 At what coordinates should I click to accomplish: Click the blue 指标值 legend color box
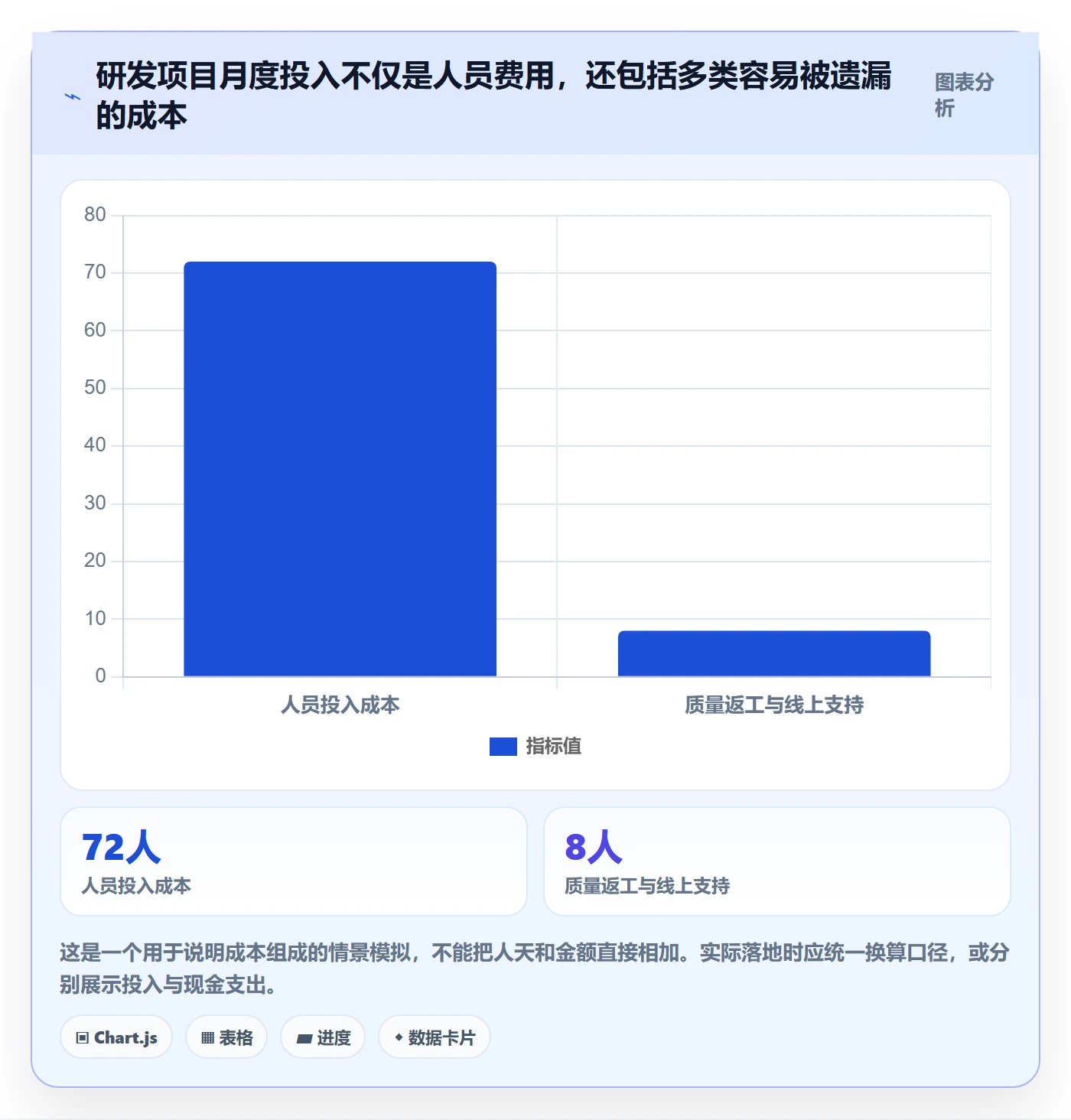pos(503,746)
